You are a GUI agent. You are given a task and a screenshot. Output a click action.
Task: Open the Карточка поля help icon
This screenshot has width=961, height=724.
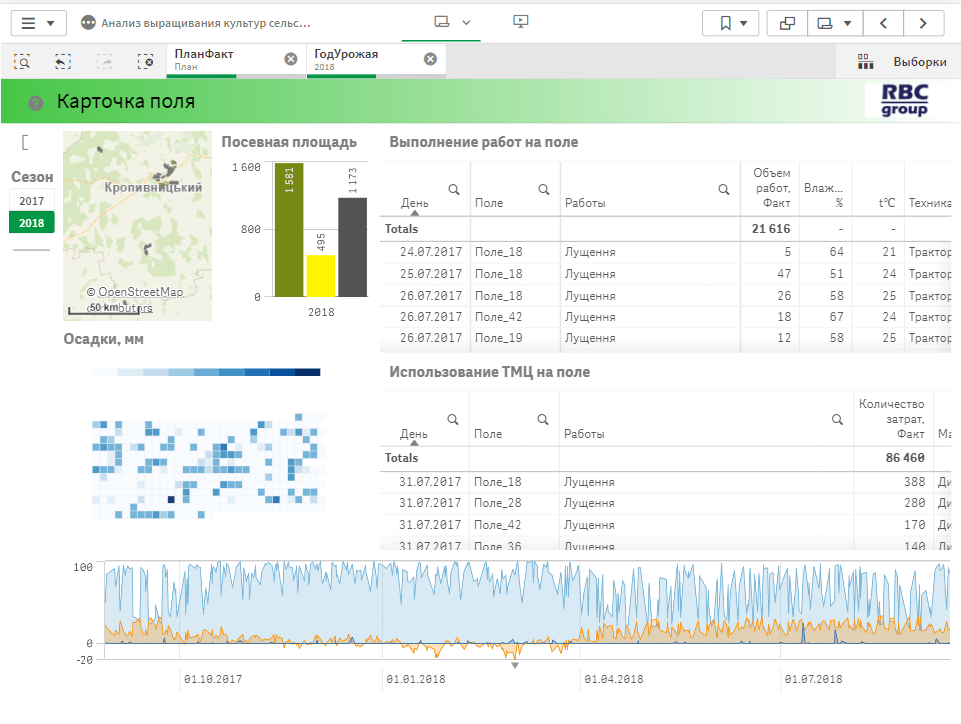[36, 103]
